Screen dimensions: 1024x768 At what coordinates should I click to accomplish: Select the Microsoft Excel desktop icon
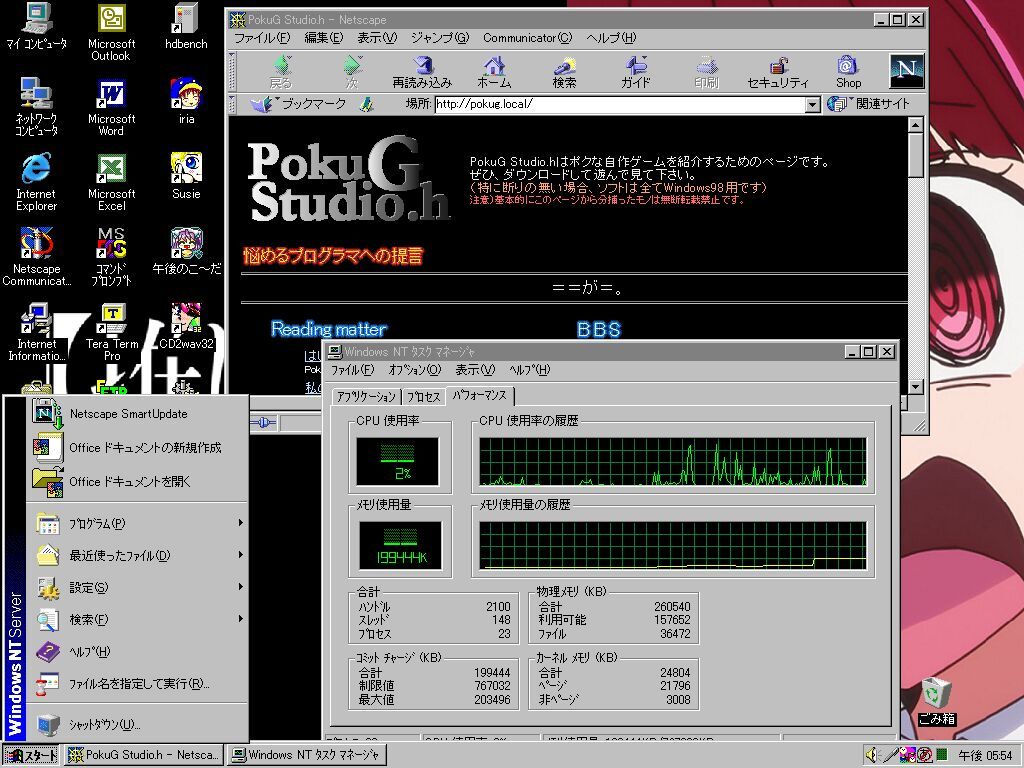tap(111, 182)
